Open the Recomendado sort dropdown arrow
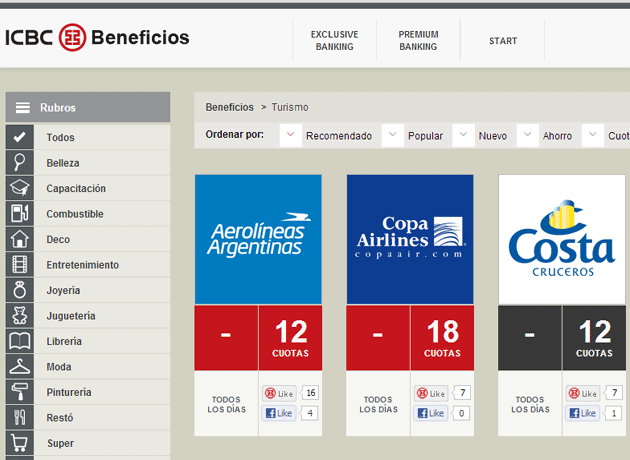 290,135
